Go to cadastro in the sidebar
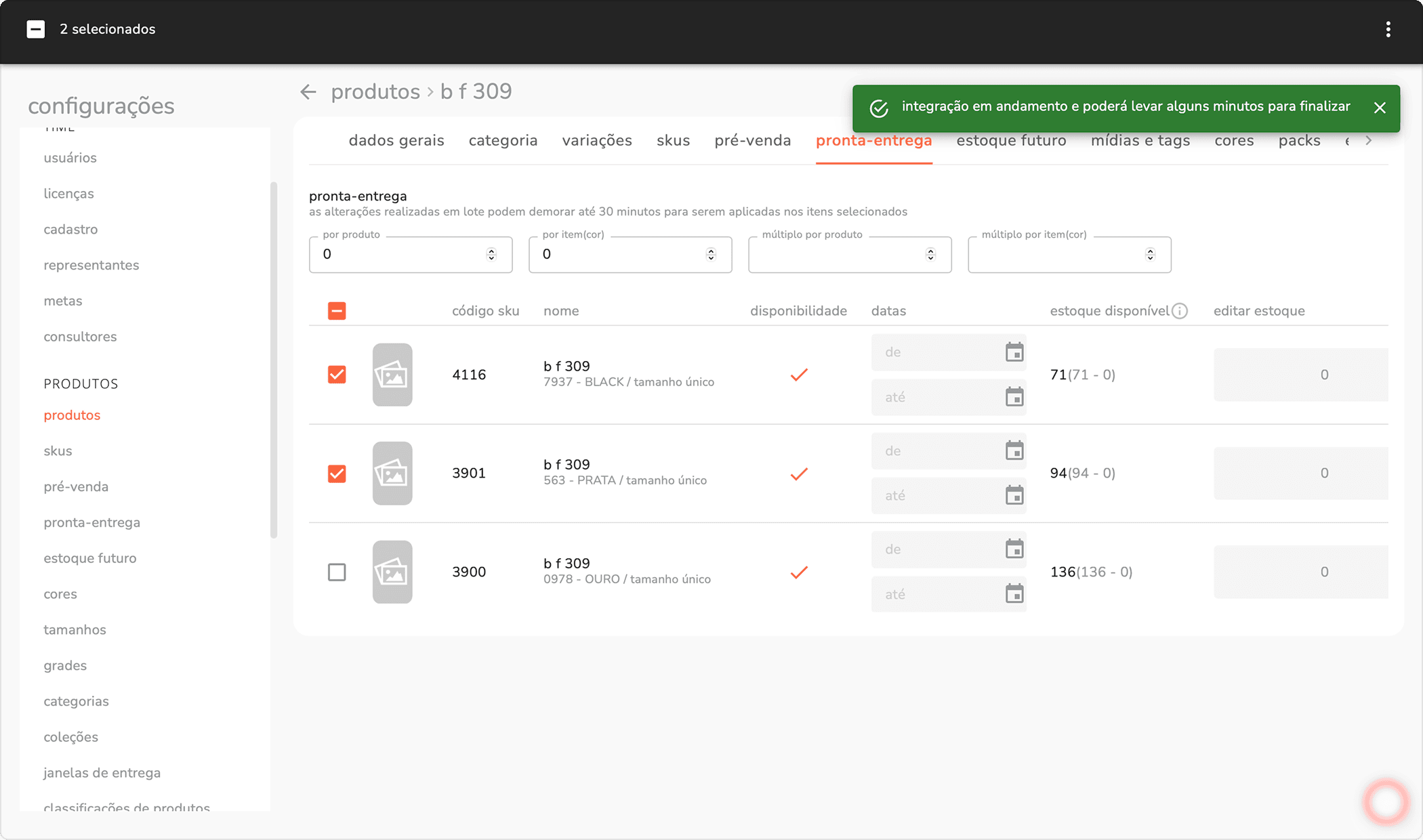The width and height of the screenshot is (1423, 840). [x=70, y=230]
